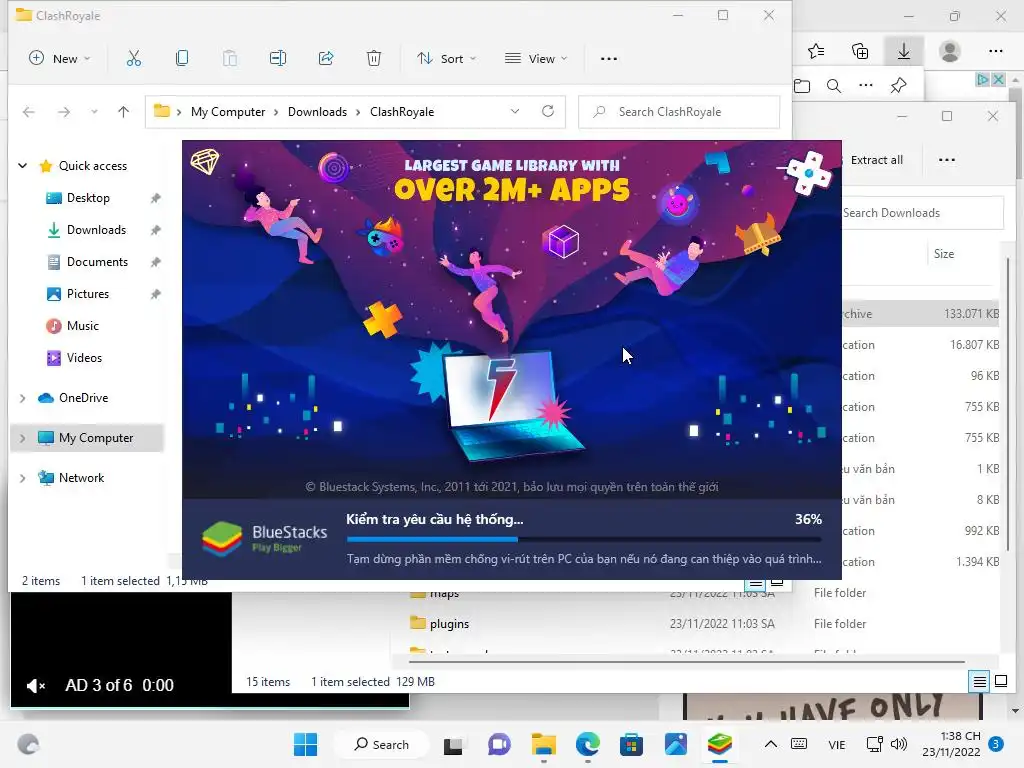Click the Paste clipboard icon in ClashRoyale toolbar
Image resolution: width=1024 pixels, height=768 pixels.
click(x=230, y=59)
